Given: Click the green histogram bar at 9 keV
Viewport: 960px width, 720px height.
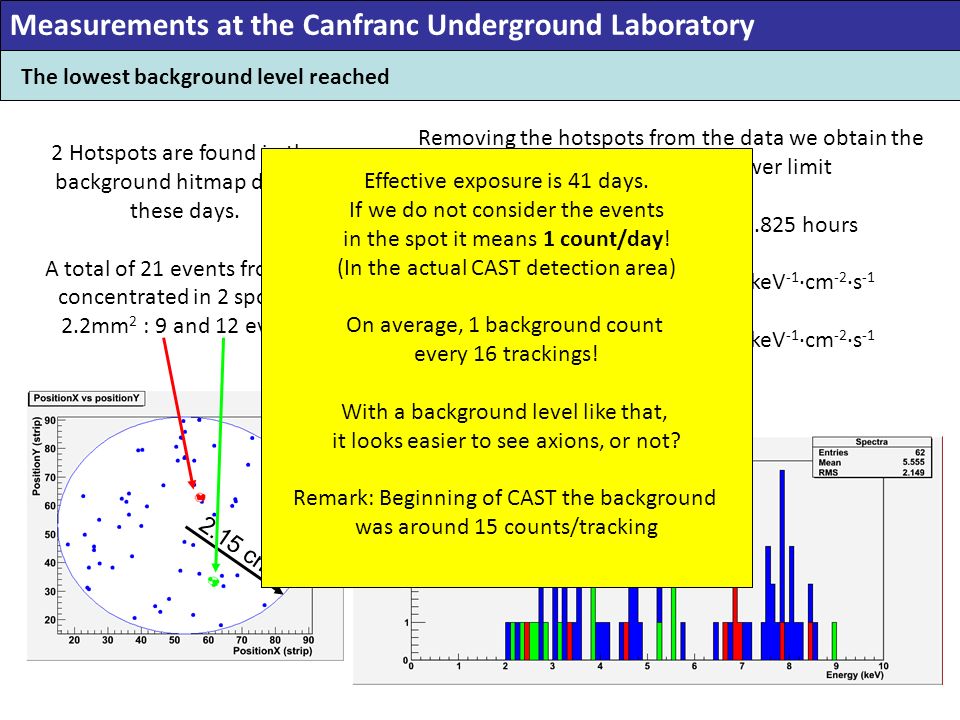Looking at the screenshot, I should [834, 640].
